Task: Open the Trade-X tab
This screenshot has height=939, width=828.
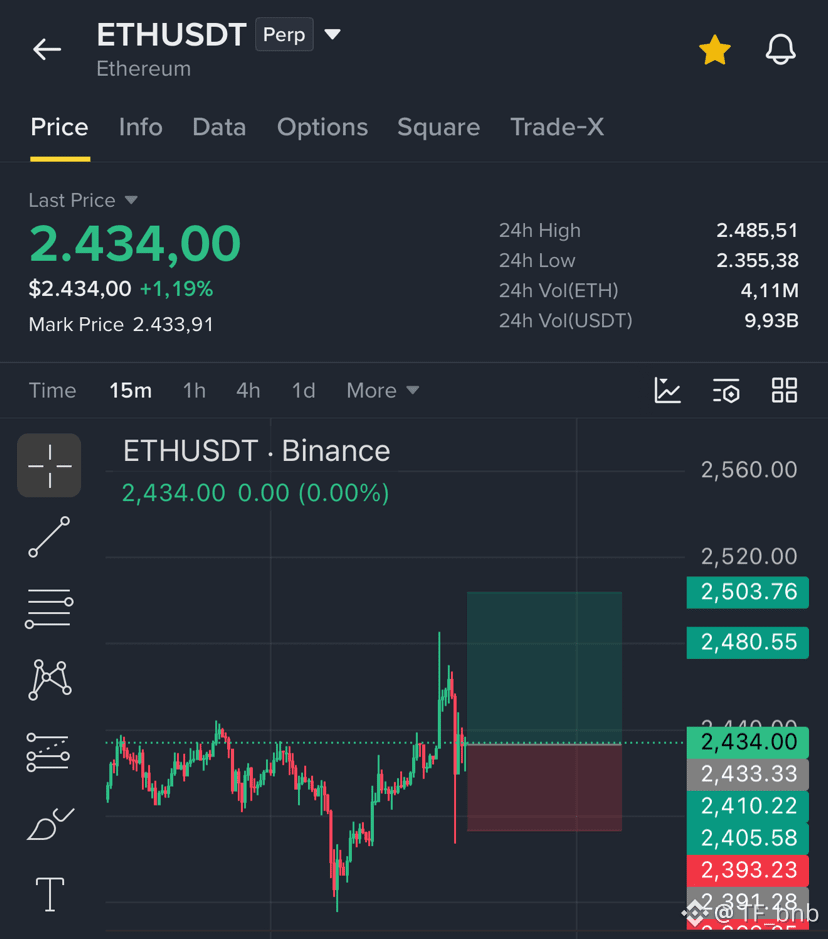Action: coord(557,127)
